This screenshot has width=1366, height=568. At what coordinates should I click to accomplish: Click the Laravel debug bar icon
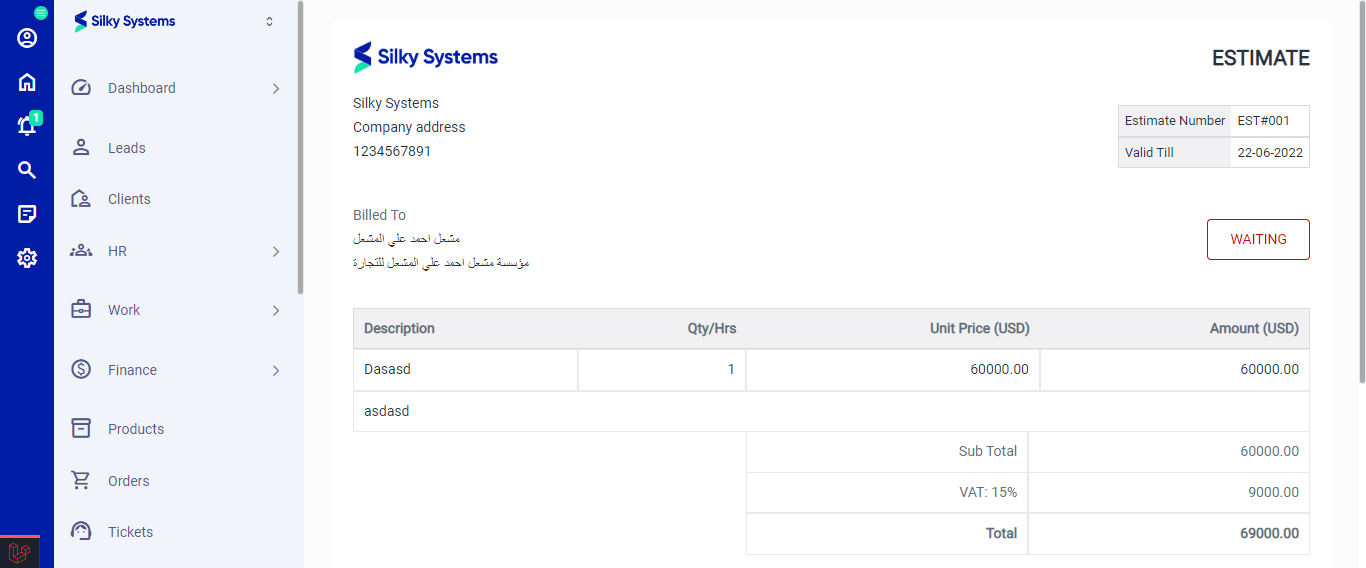(x=19, y=552)
